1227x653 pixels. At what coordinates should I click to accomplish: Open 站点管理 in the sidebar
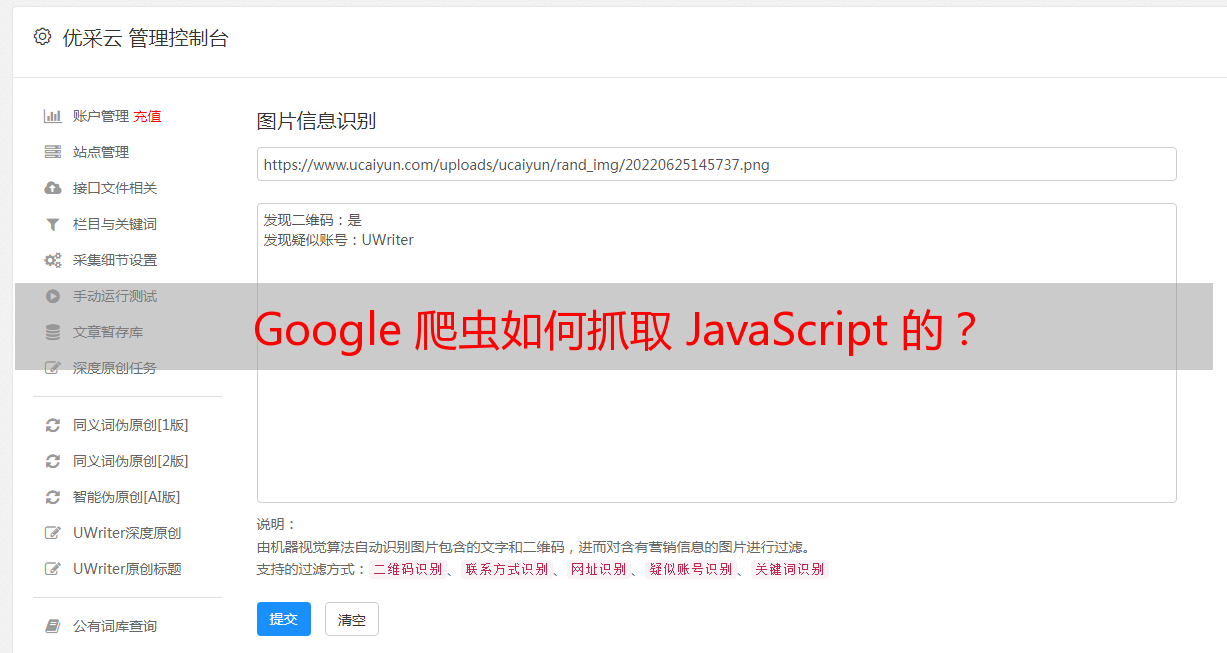(101, 152)
